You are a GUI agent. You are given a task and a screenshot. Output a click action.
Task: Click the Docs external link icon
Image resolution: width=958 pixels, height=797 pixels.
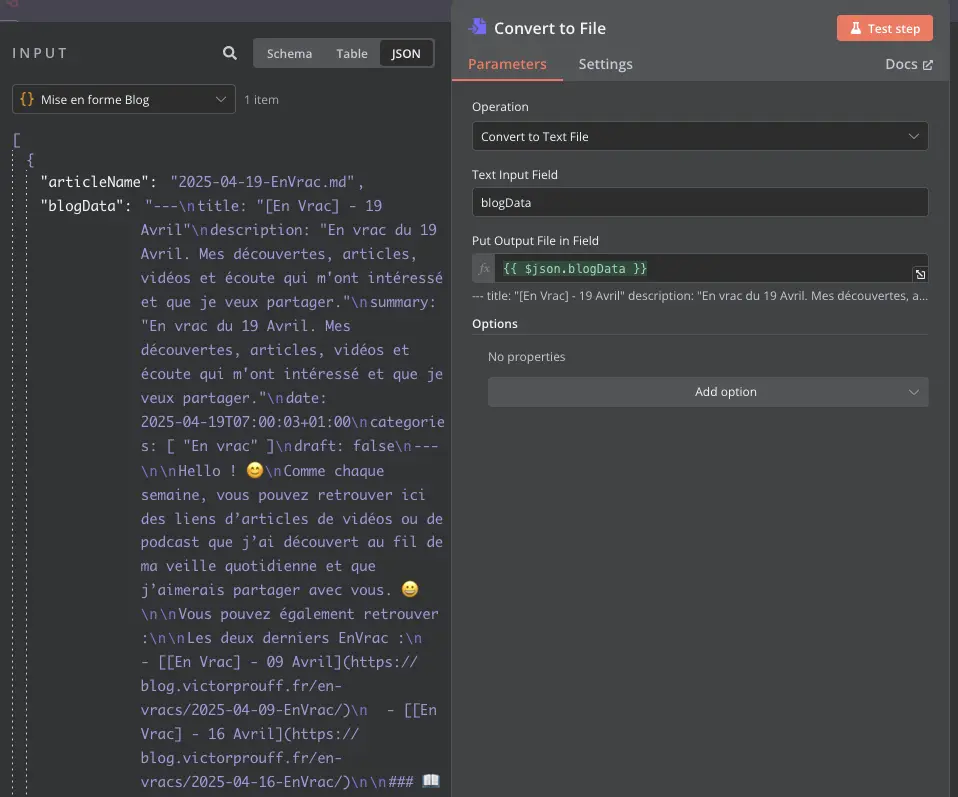[x=927, y=65]
